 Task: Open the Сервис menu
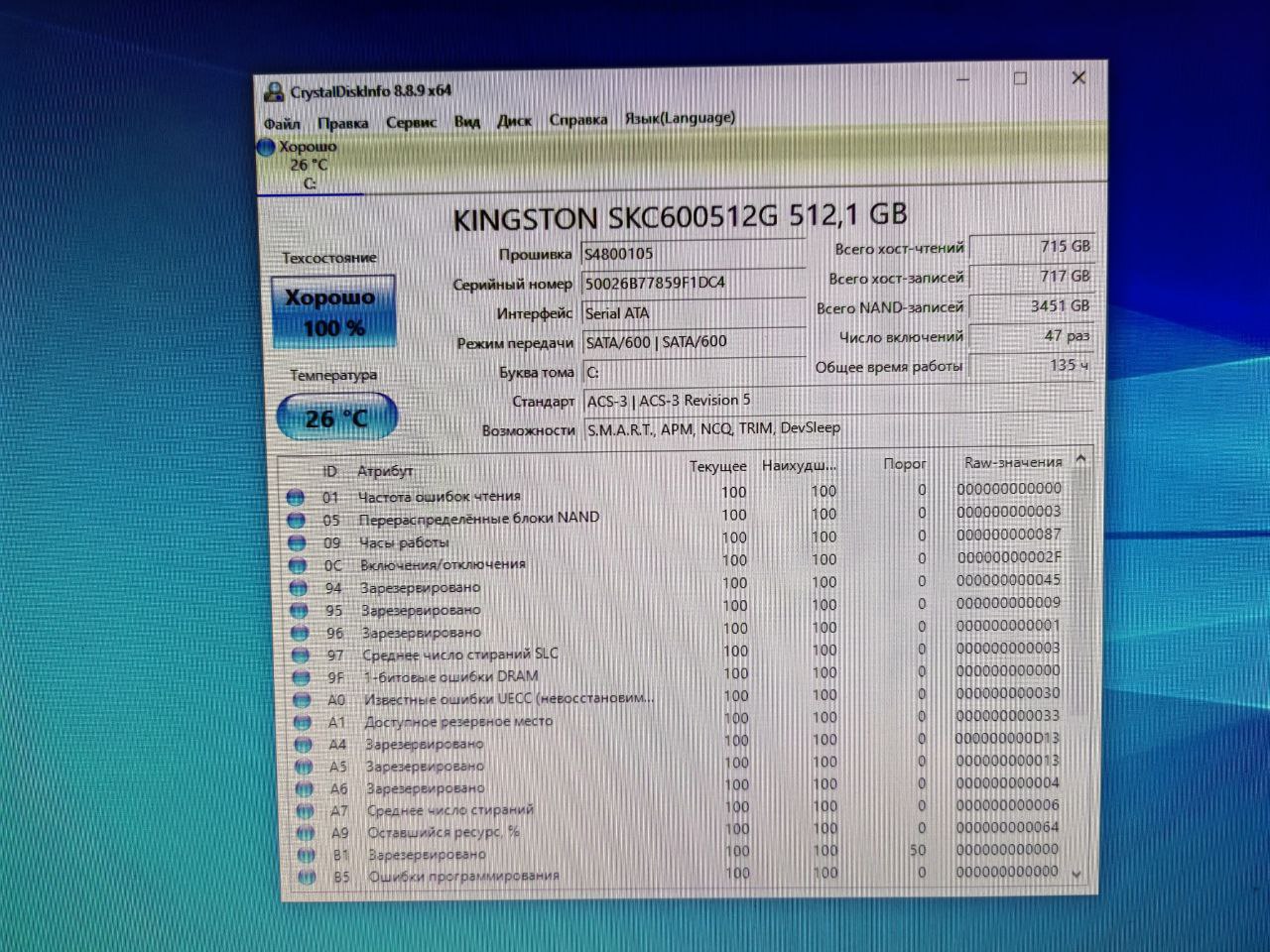(x=411, y=122)
